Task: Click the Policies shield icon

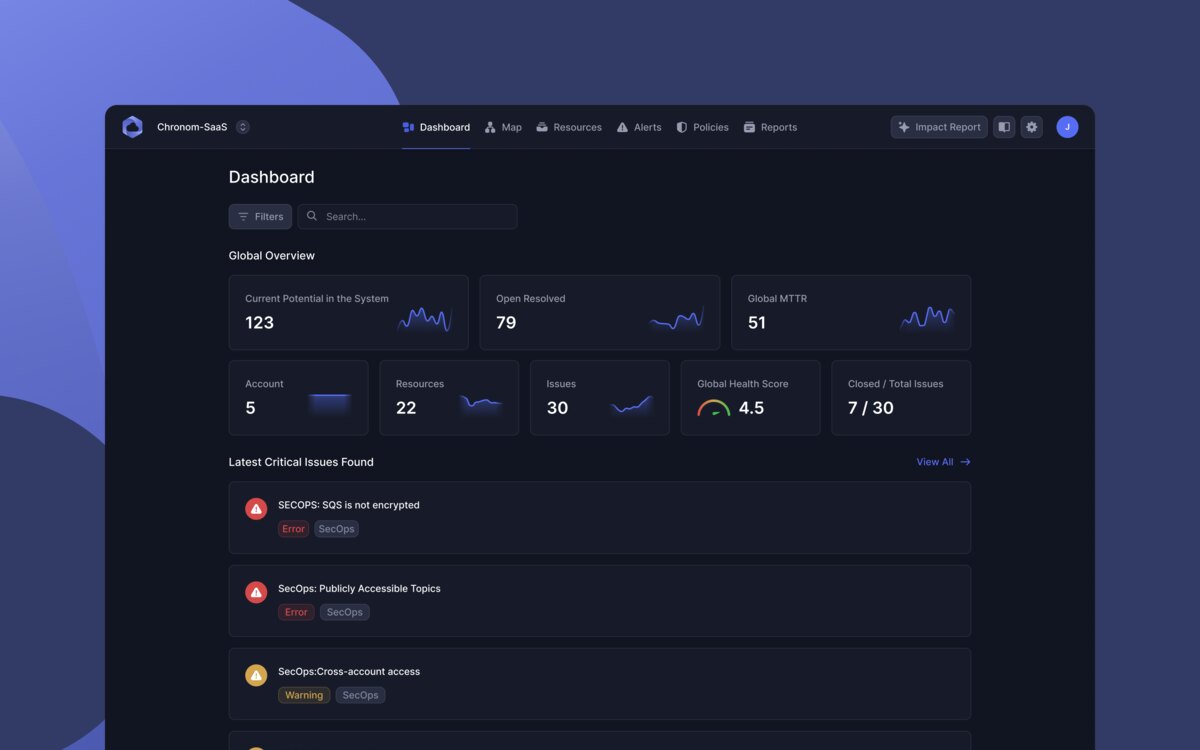Action: coord(681,127)
